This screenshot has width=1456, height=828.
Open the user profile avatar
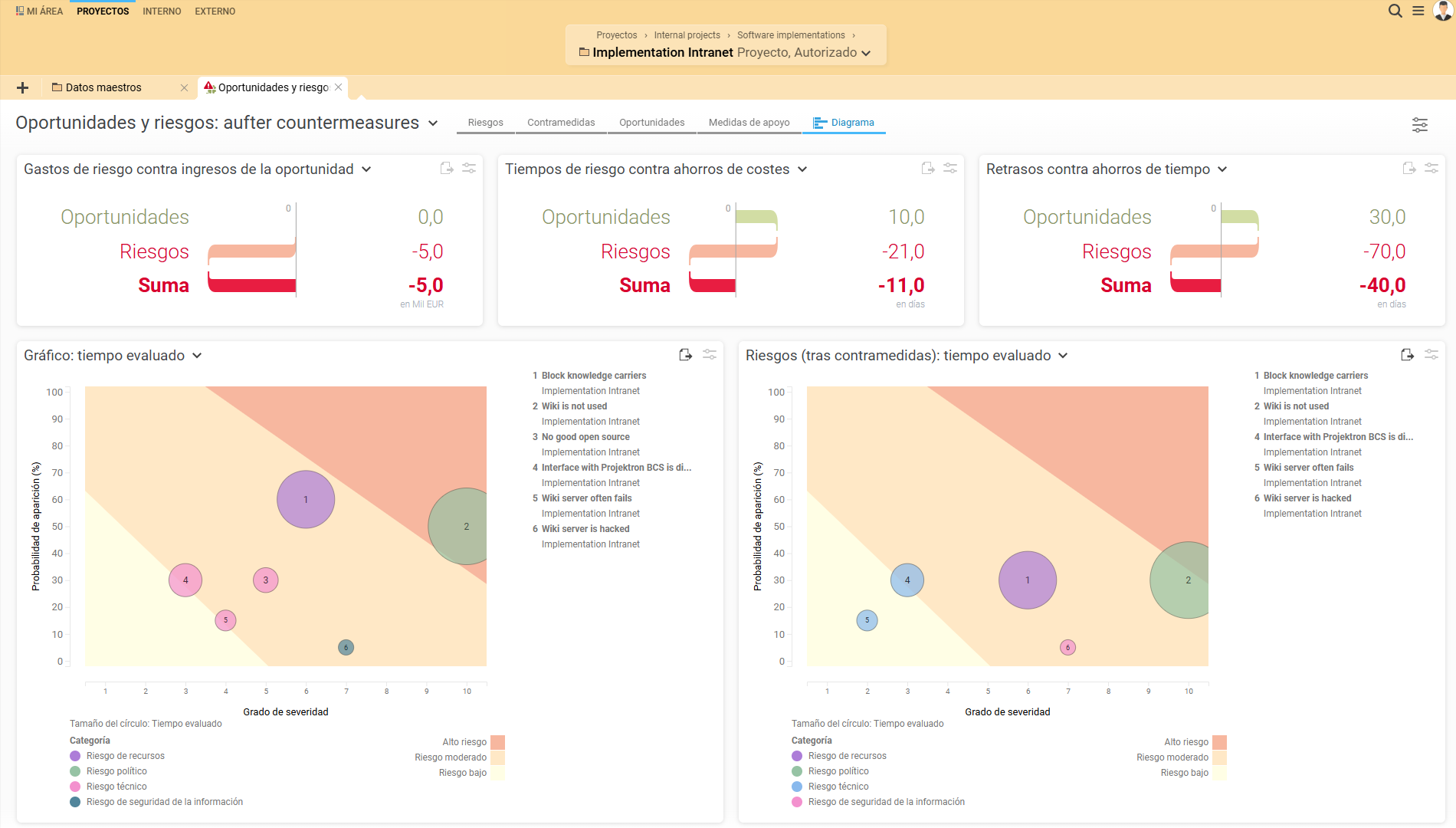pos(1443,11)
